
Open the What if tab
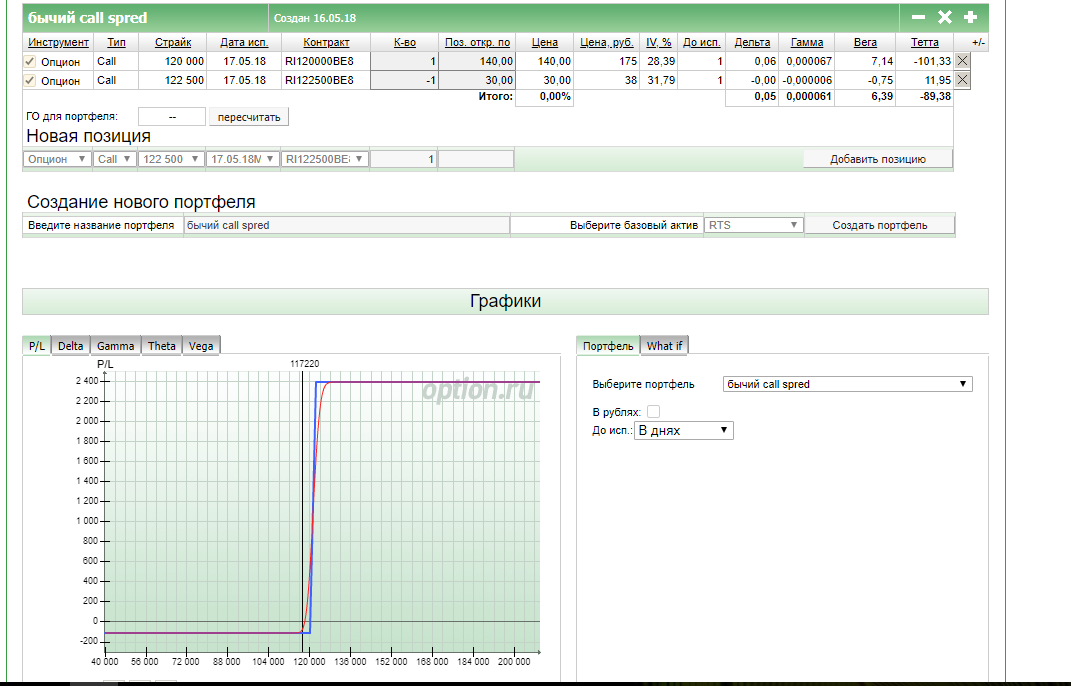664,346
